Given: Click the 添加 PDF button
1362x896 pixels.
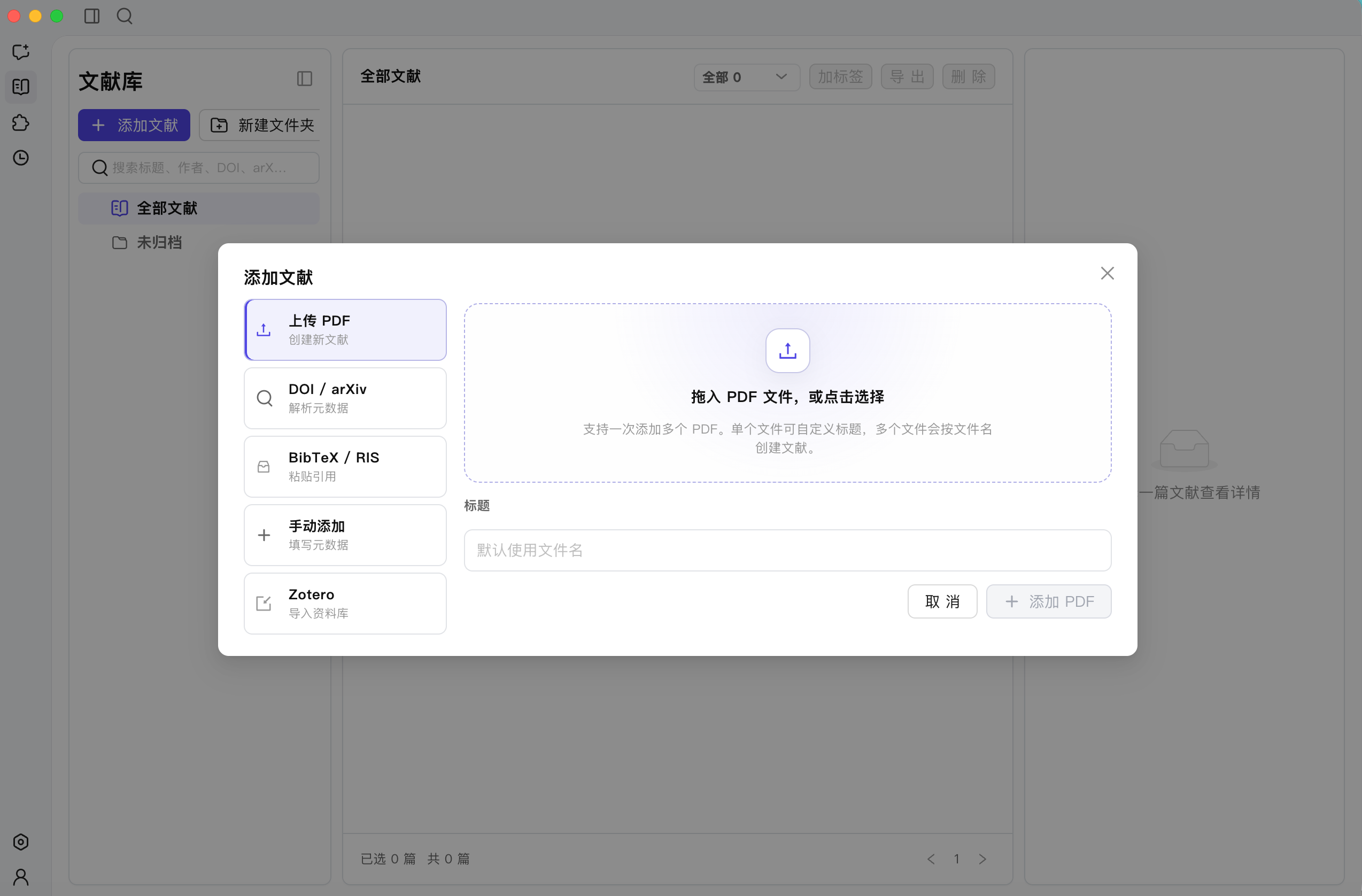Looking at the screenshot, I should [x=1048, y=601].
